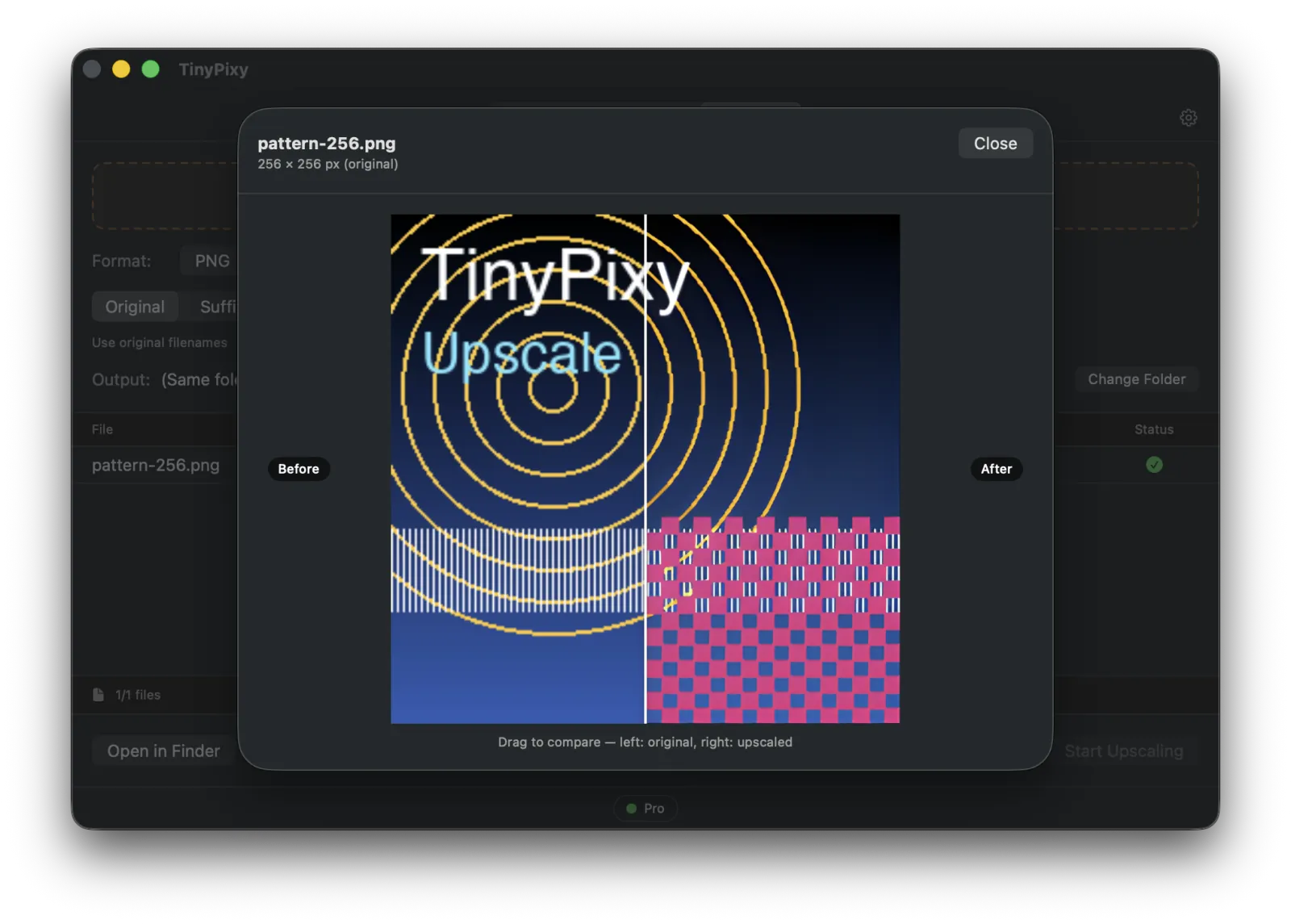The image size is (1291, 924).
Task: Click the Pro badge at the bottom
Action: [x=645, y=809]
